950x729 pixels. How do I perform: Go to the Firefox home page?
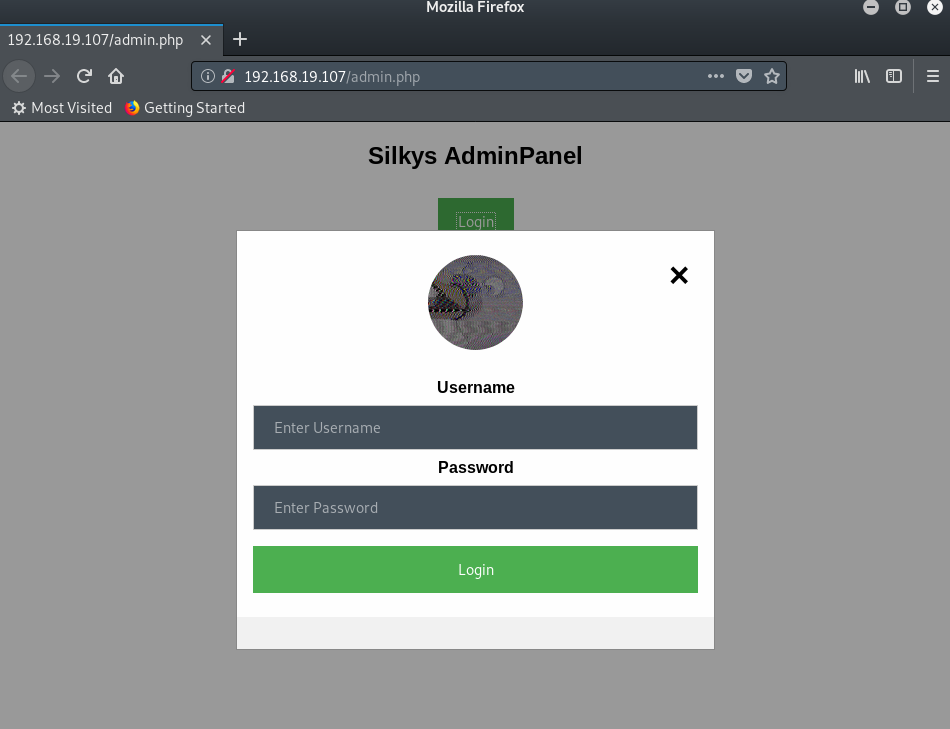point(116,76)
